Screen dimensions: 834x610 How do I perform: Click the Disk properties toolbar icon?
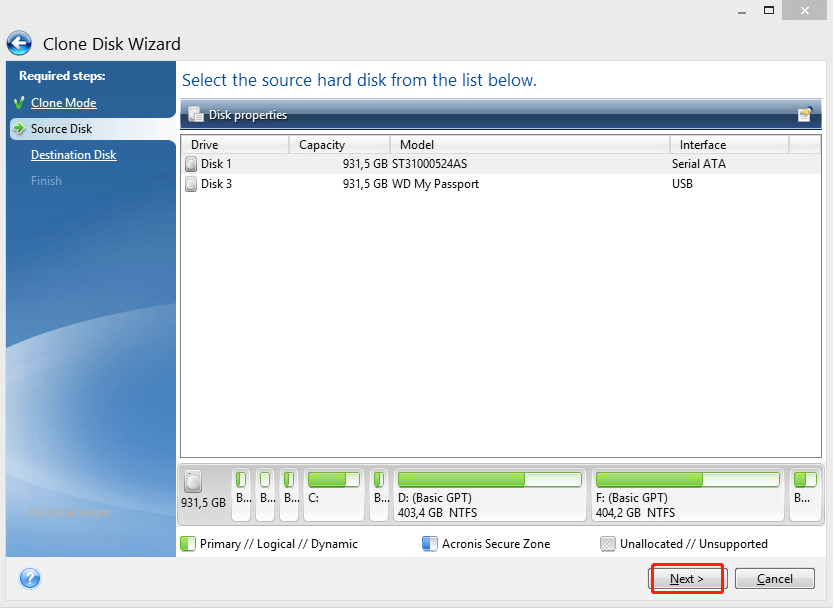pyautogui.click(x=196, y=114)
